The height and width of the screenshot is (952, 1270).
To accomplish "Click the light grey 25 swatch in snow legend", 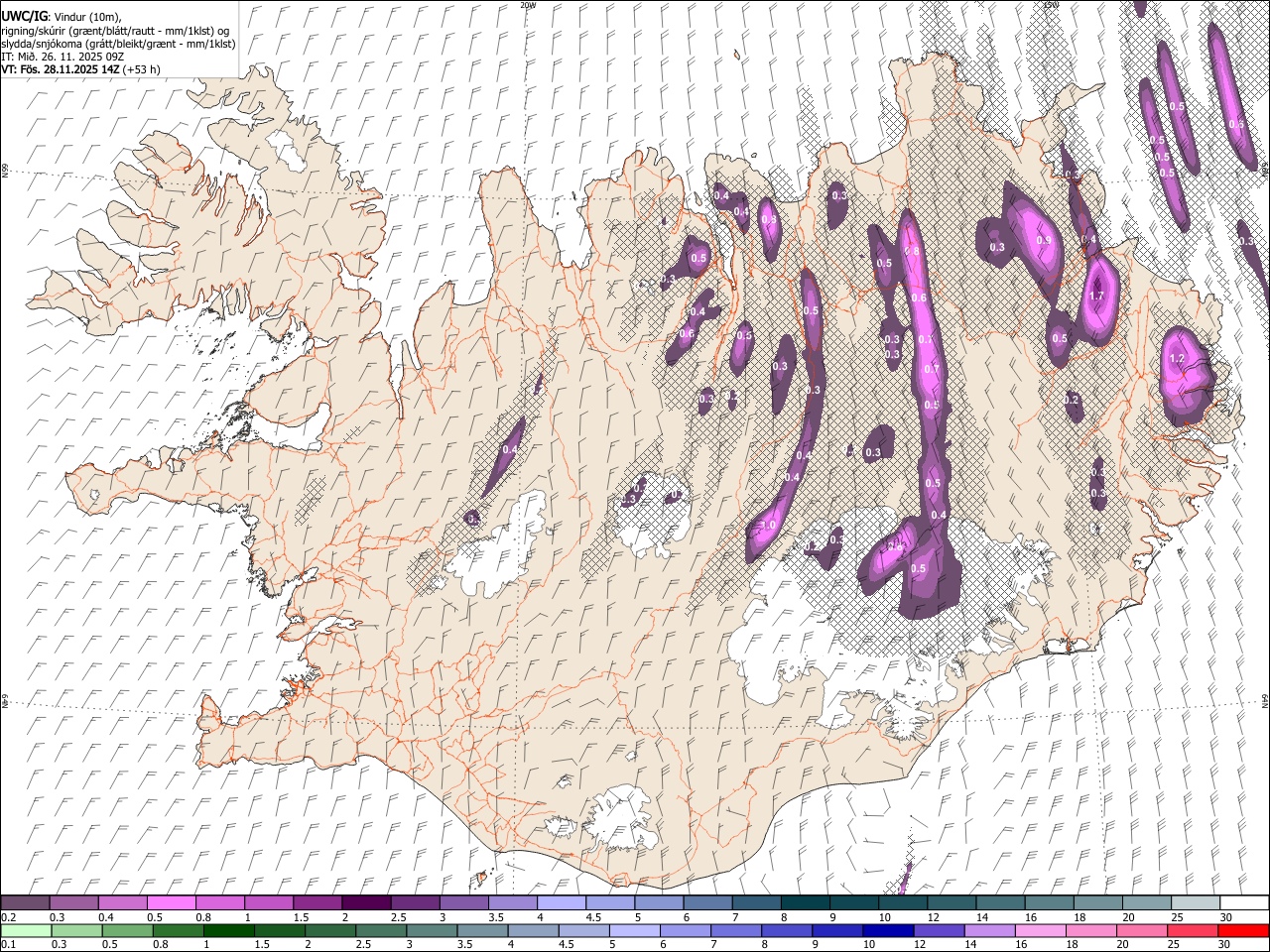I will pos(1194,902).
